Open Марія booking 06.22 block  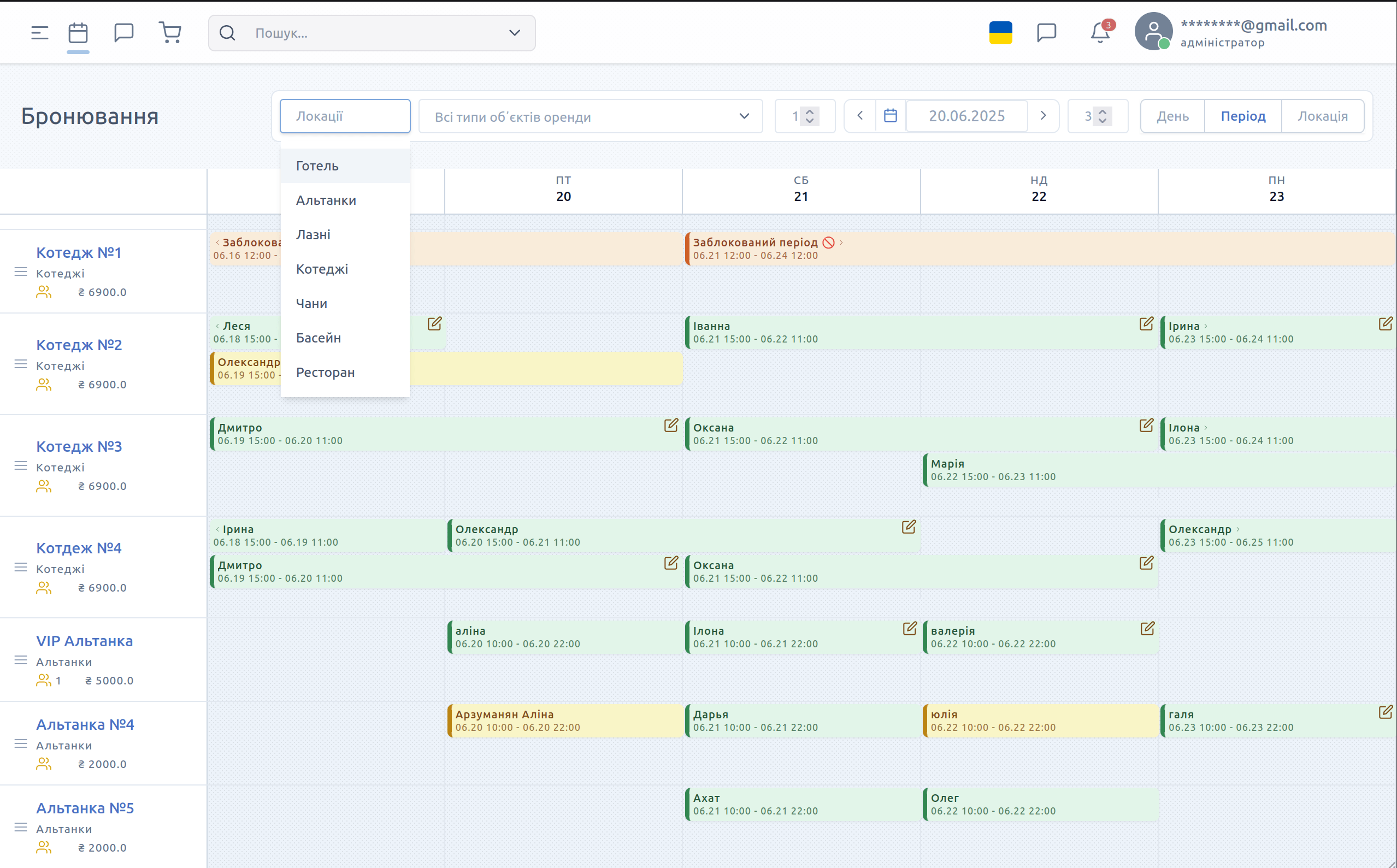pyautogui.click(x=1159, y=470)
